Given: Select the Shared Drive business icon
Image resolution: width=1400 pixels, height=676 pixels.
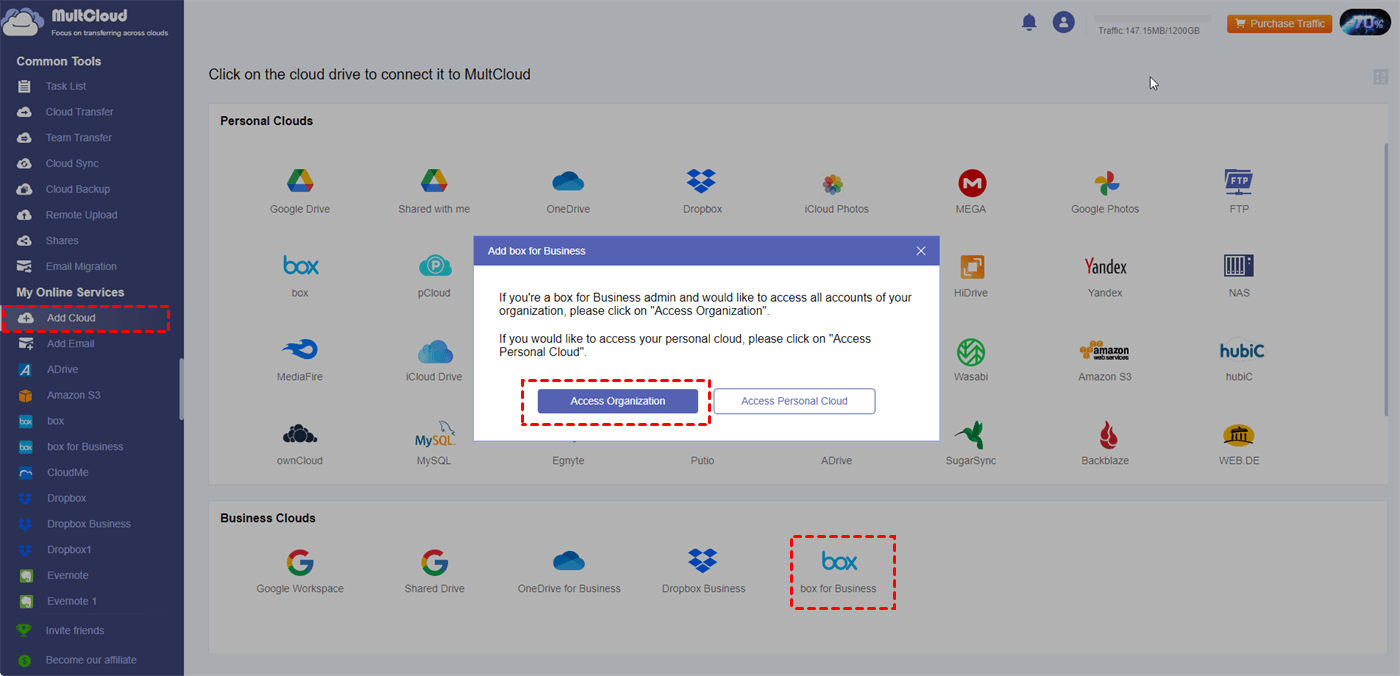Looking at the screenshot, I should [x=434, y=562].
